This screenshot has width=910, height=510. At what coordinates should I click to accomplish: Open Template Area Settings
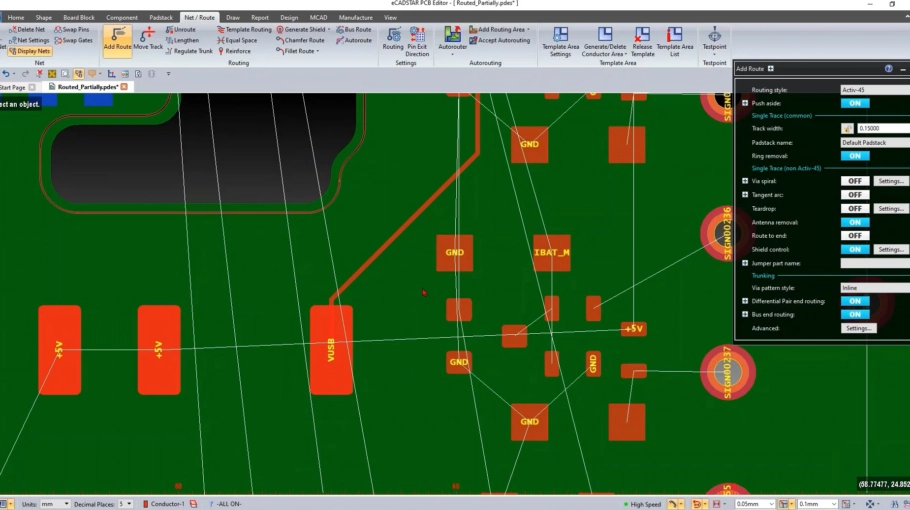[x=560, y=40]
